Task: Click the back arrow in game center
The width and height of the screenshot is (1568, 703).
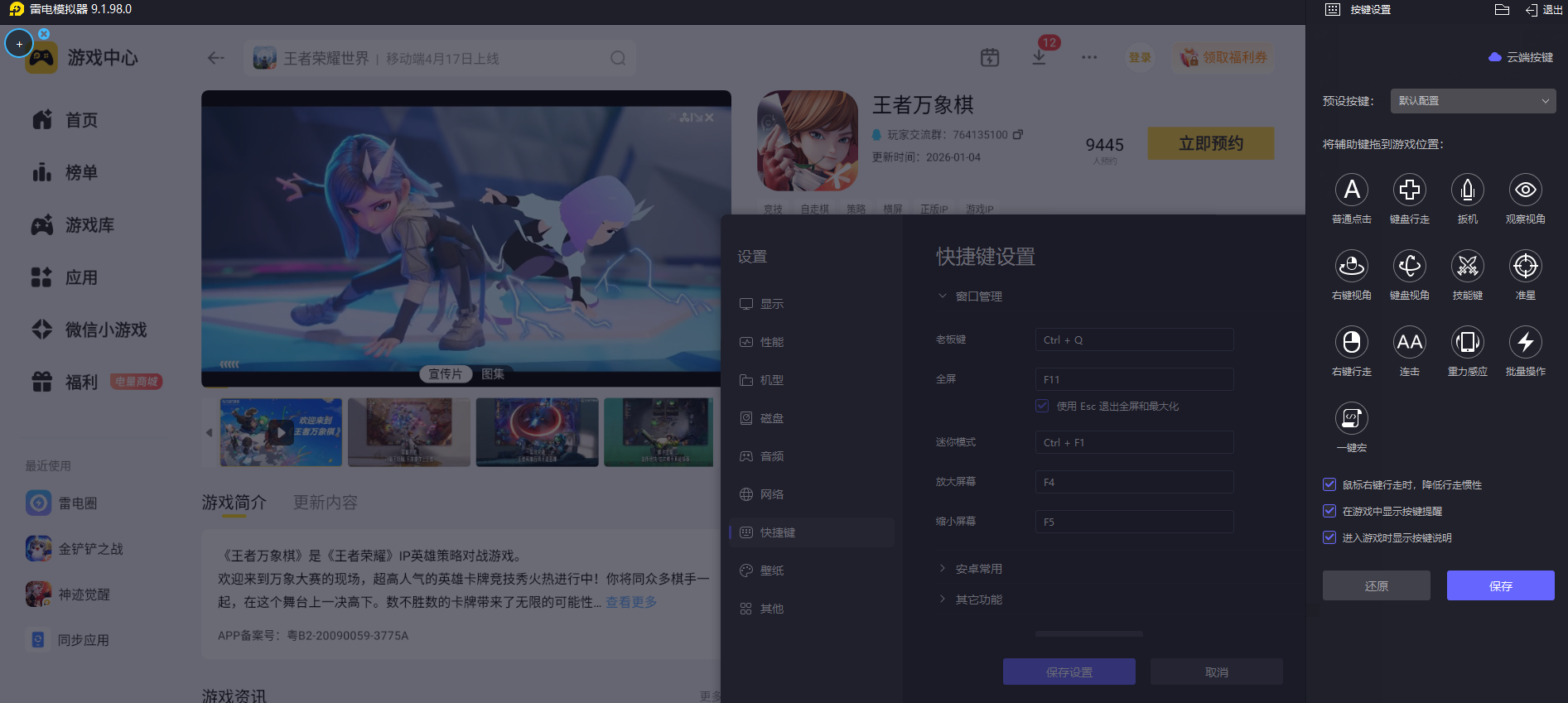Action: [x=216, y=58]
